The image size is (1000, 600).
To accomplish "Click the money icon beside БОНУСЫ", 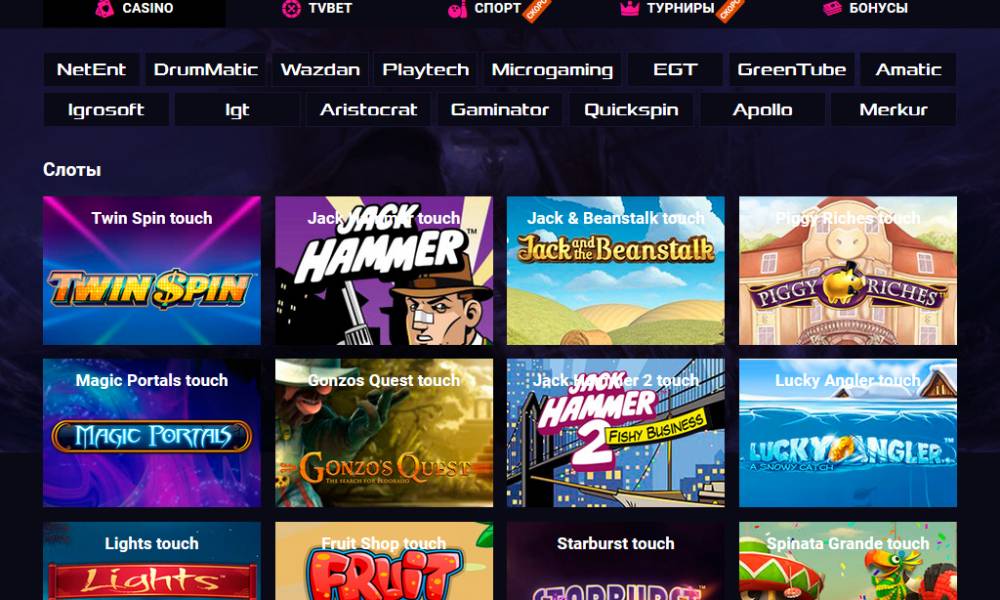I will click(832, 8).
